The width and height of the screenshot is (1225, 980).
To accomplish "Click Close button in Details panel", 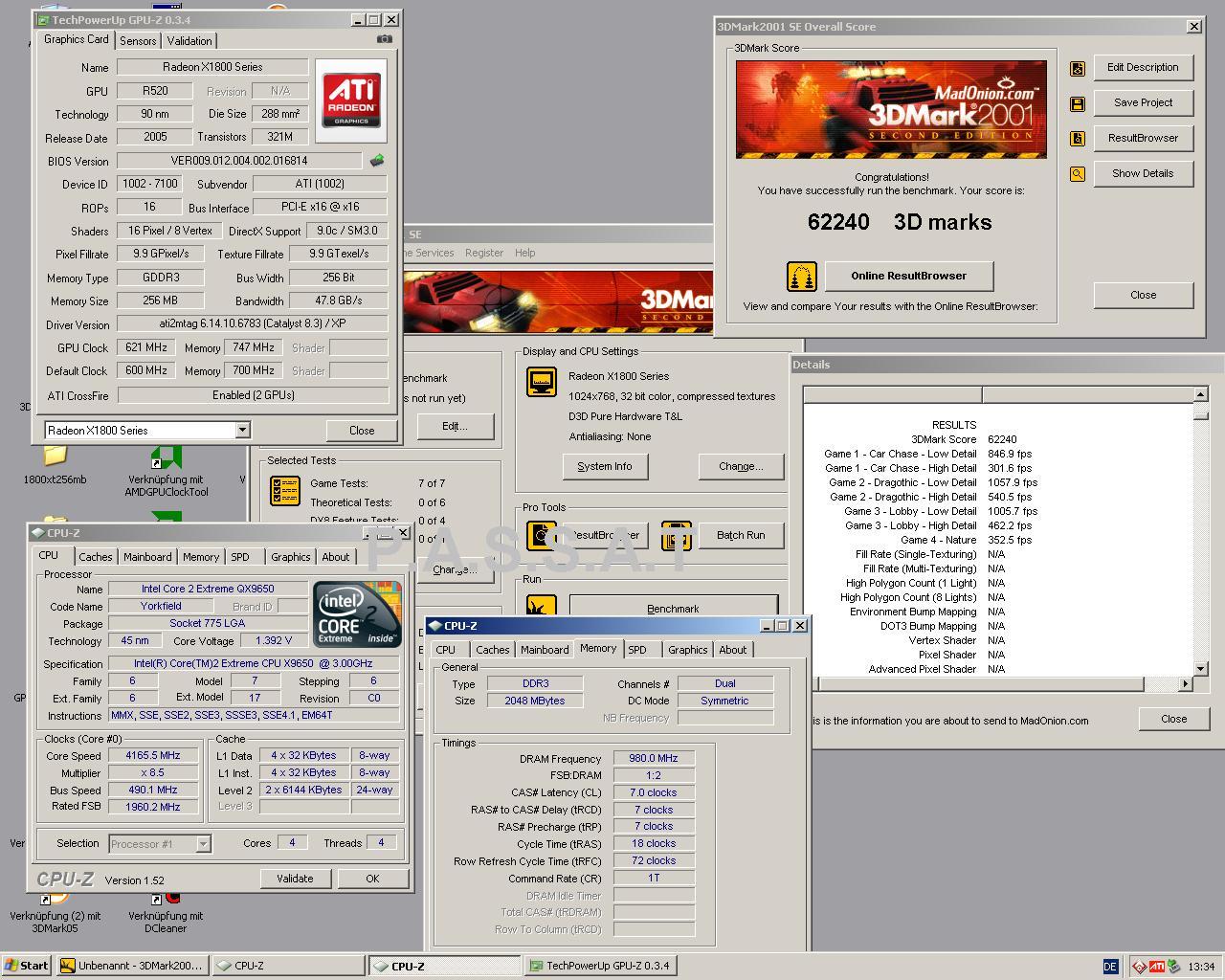I will (1174, 720).
